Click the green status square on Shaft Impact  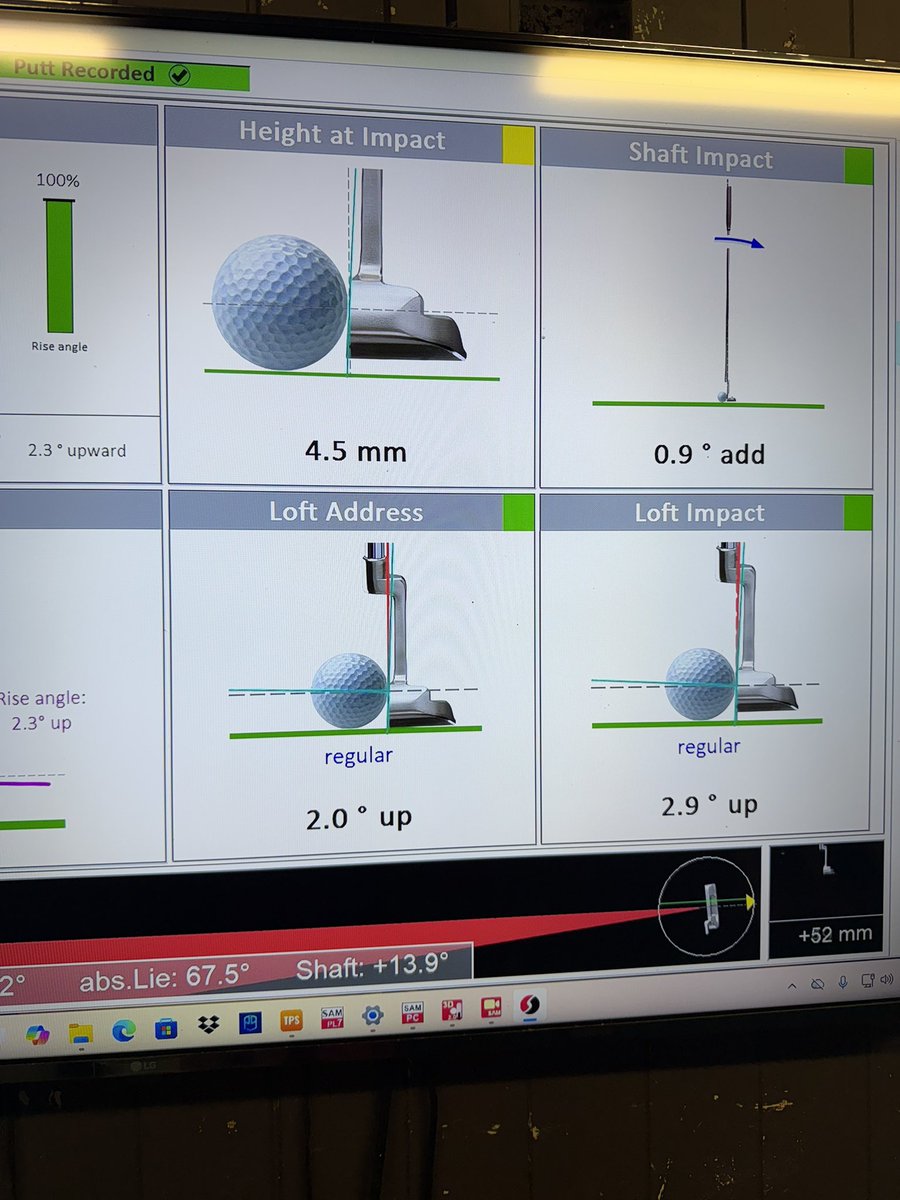[x=858, y=165]
